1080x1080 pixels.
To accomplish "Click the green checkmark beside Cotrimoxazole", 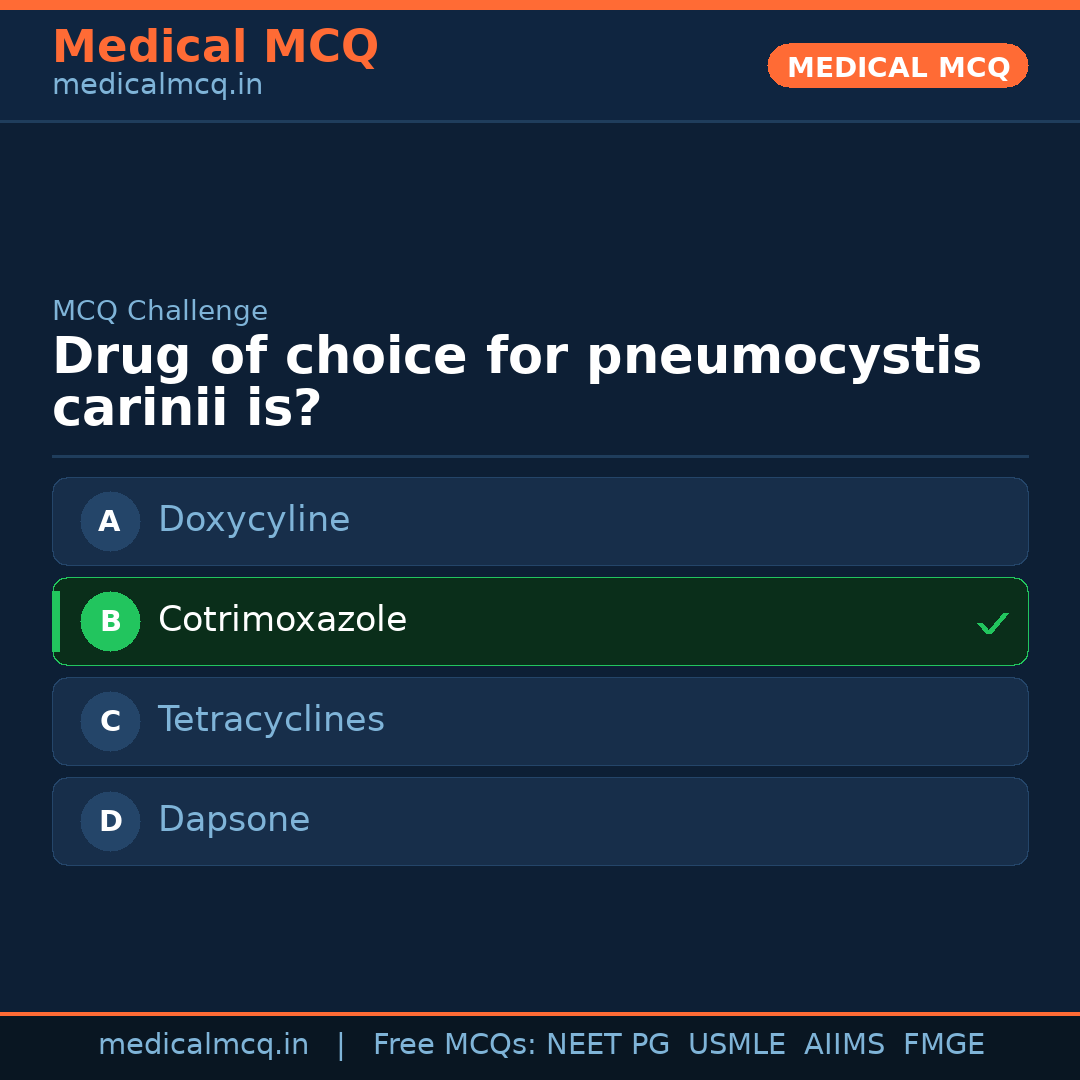I will click(x=992, y=624).
